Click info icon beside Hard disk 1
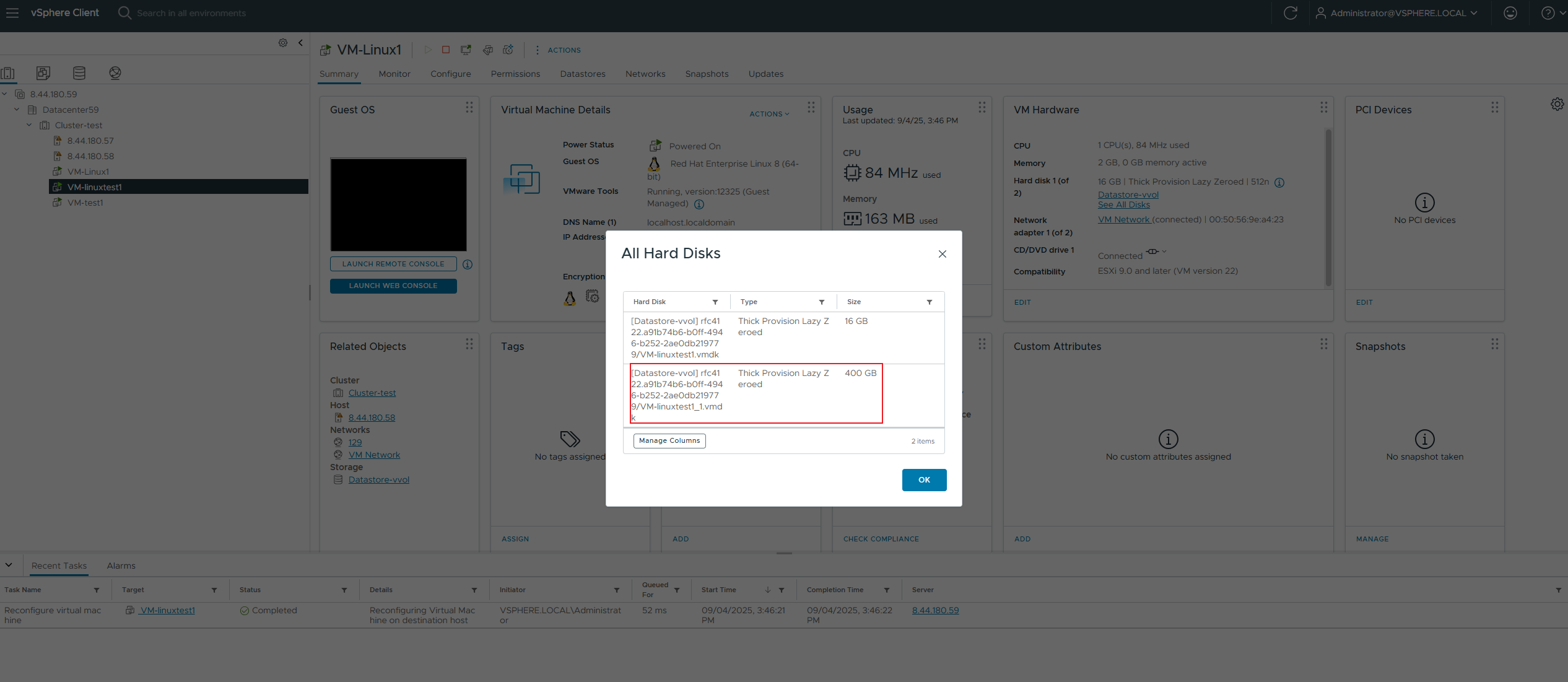Viewport: 1568px width, 682px height. click(1279, 182)
